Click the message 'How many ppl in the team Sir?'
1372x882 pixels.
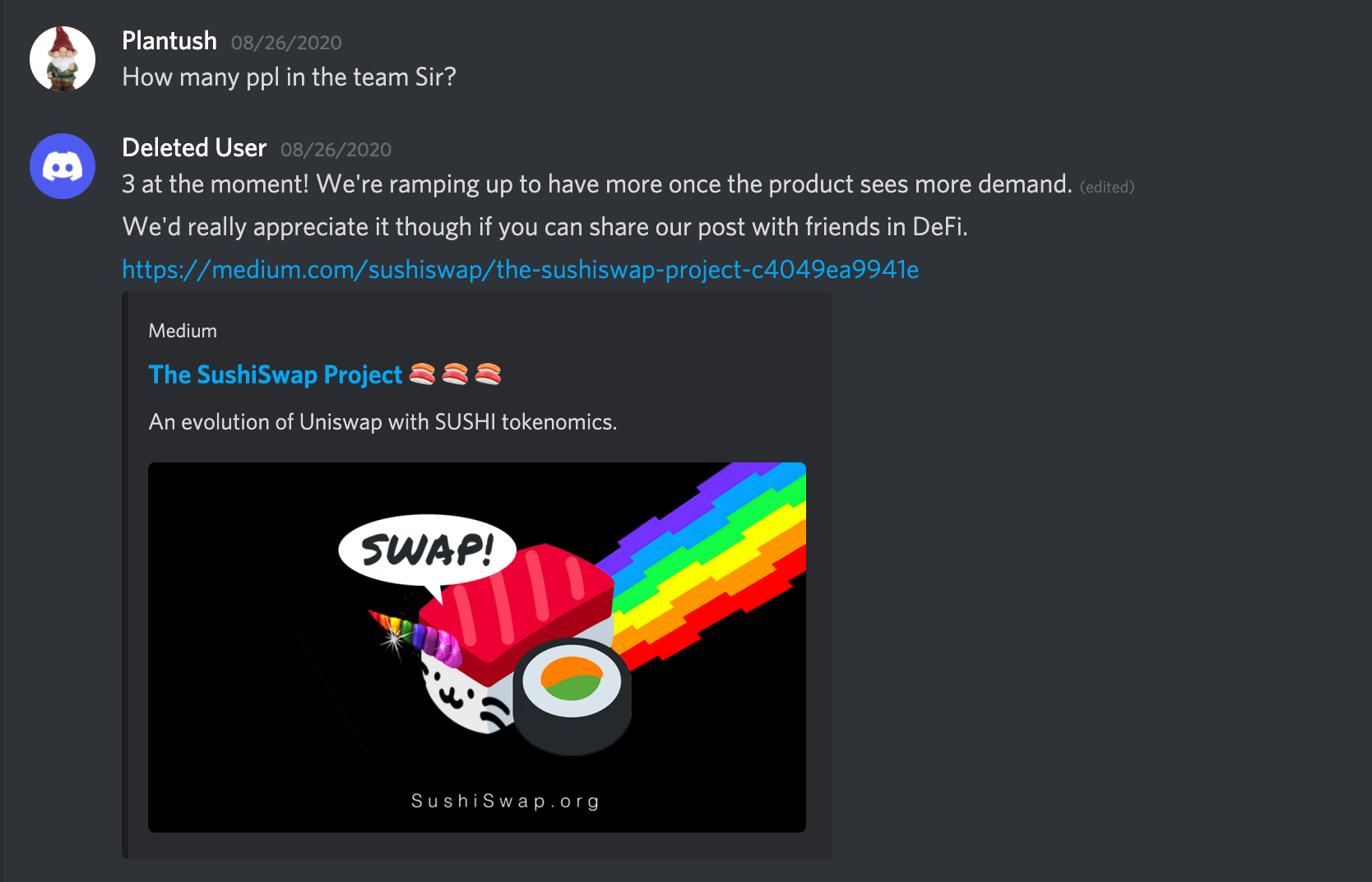[290, 77]
